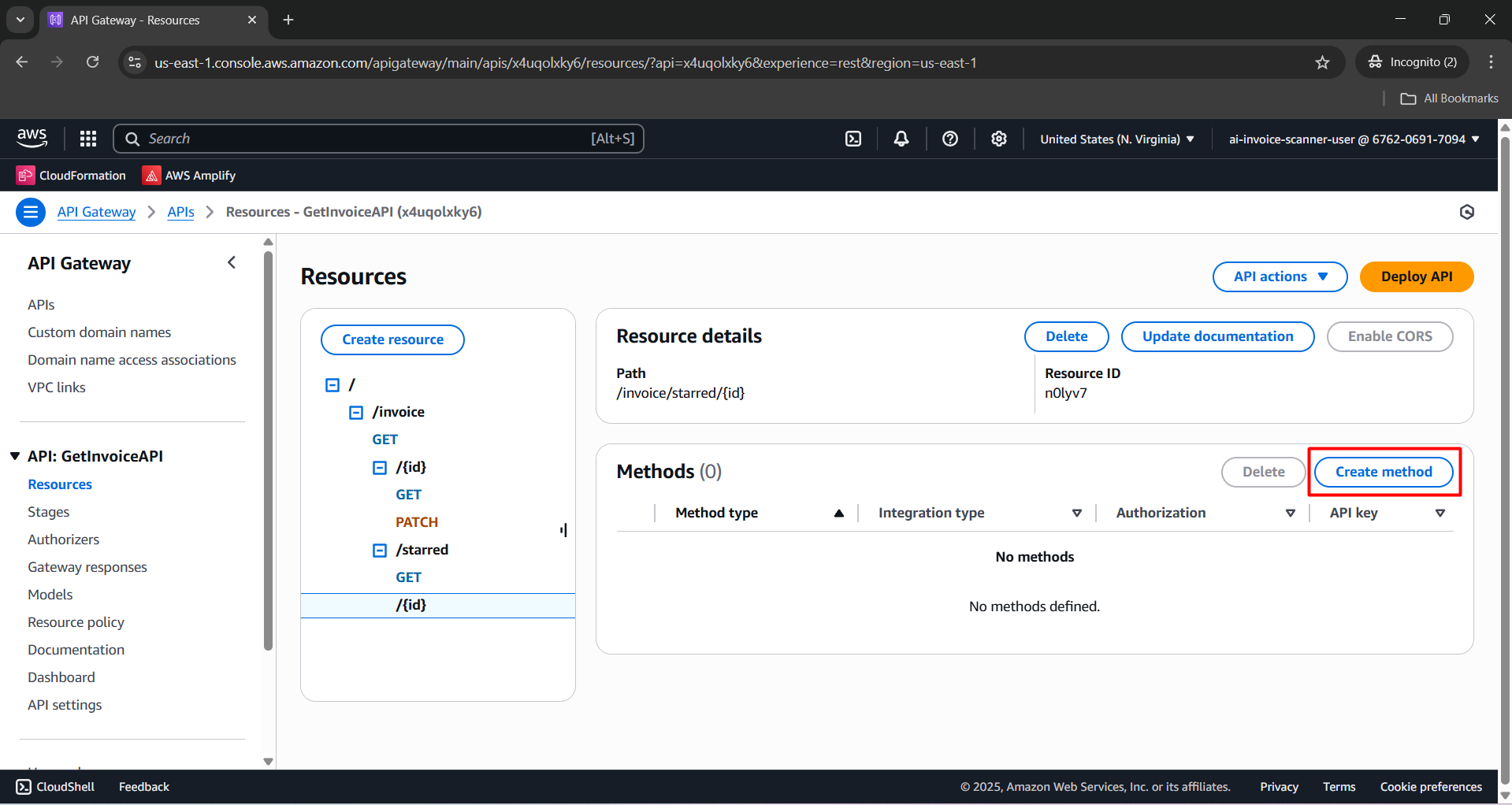
Task: Select the PATCH method under /invoice/{id}
Action: coord(417,522)
